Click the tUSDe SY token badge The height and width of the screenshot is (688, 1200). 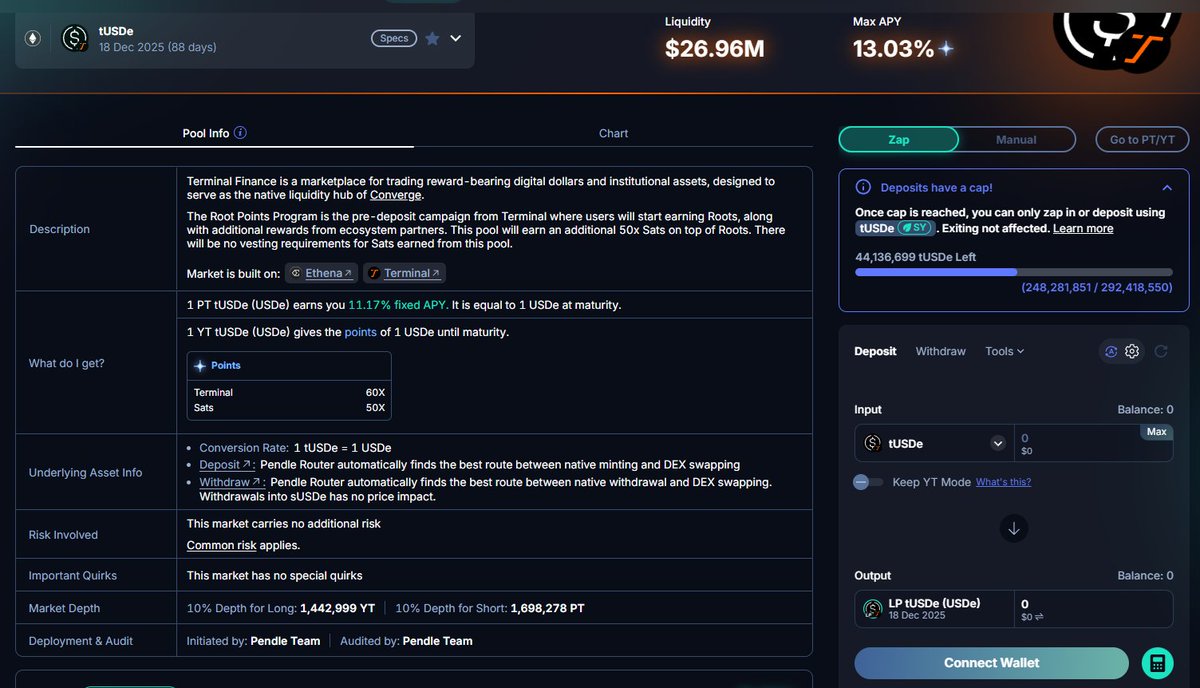(x=895, y=228)
